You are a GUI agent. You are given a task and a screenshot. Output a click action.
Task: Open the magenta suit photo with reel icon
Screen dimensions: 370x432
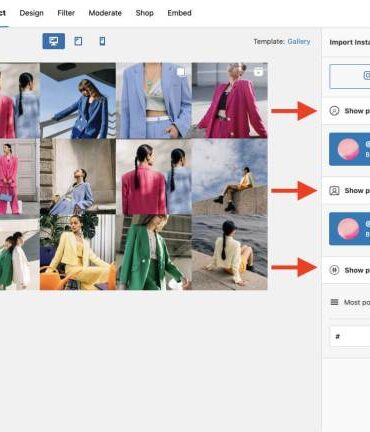click(230, 100)
